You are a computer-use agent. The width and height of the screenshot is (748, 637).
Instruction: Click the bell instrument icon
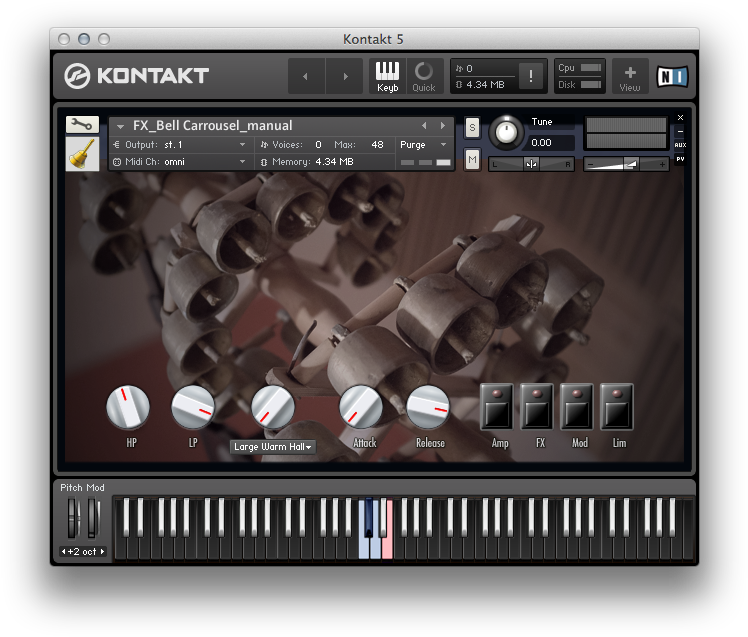[82, 154]
